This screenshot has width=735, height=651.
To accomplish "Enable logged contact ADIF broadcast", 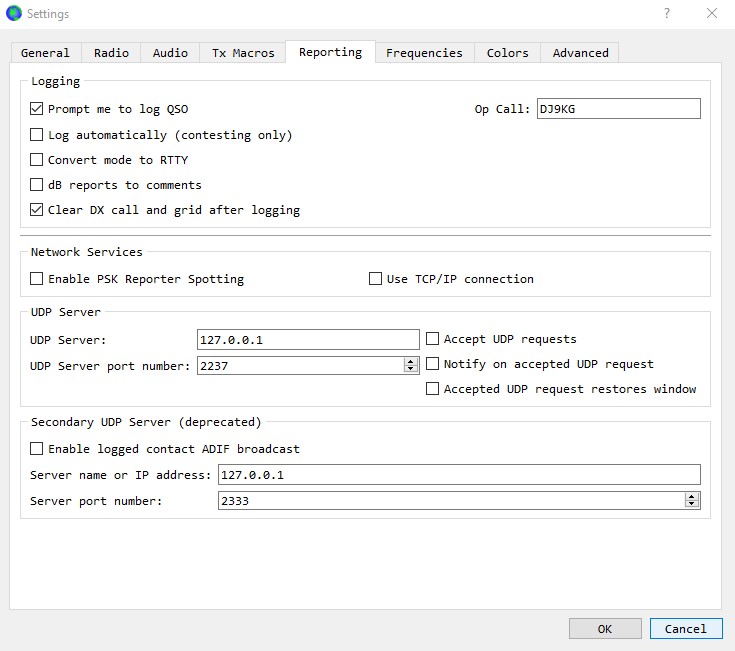I will (x=37, y=449).
